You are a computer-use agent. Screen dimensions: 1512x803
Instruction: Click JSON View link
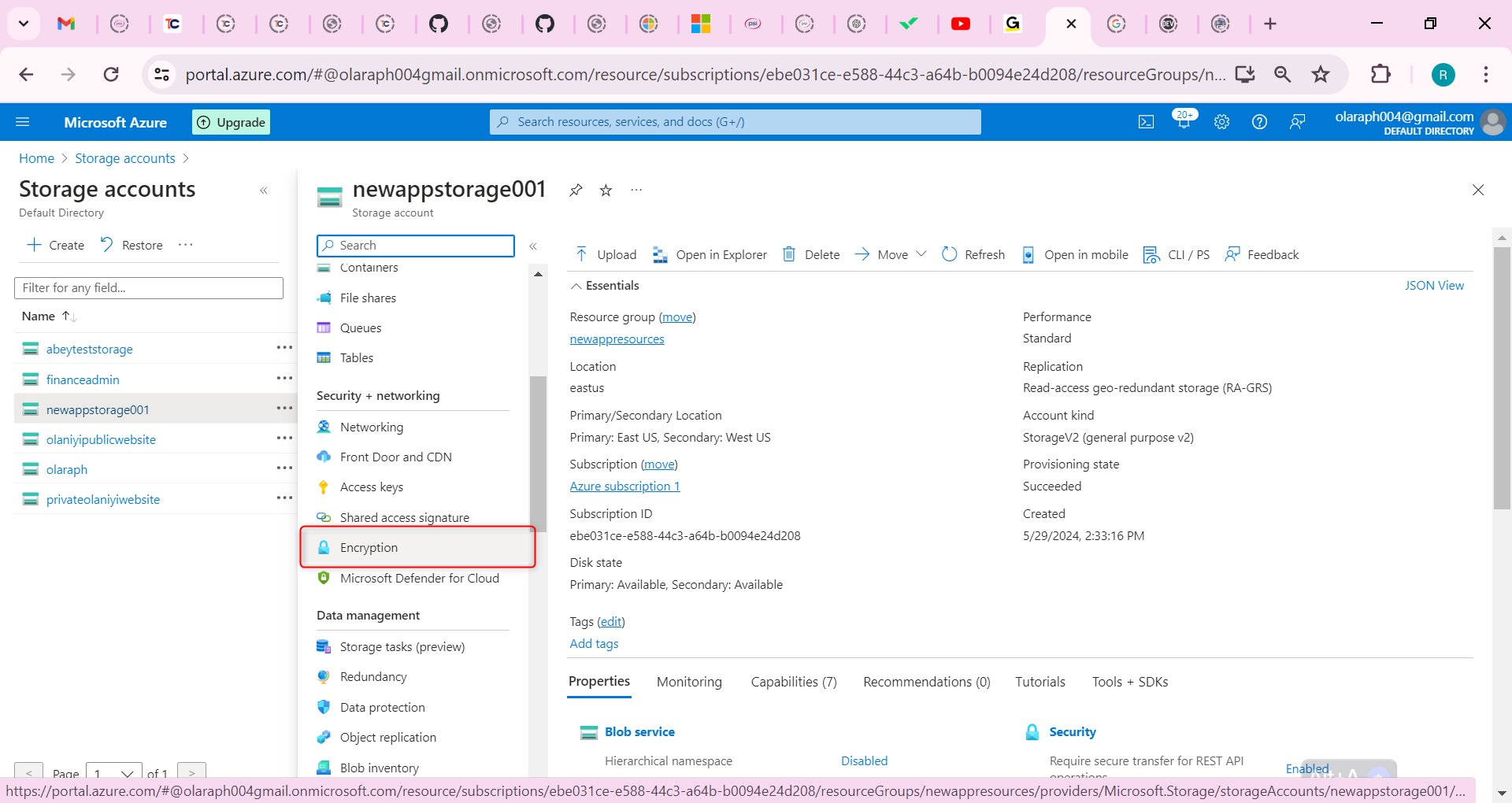1434,286
